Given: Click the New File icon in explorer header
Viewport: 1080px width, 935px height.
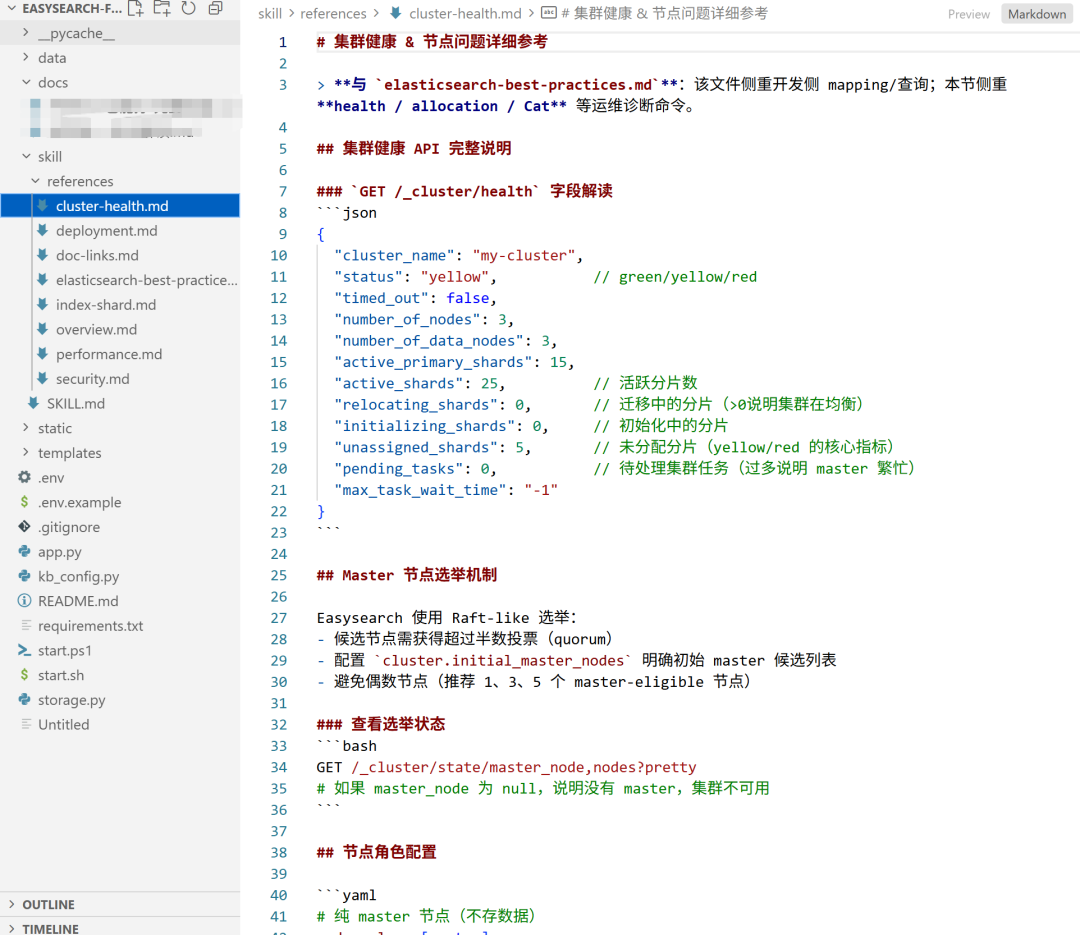Looking at the screenshot, I should pyautogui.click(x=136, y=8).
